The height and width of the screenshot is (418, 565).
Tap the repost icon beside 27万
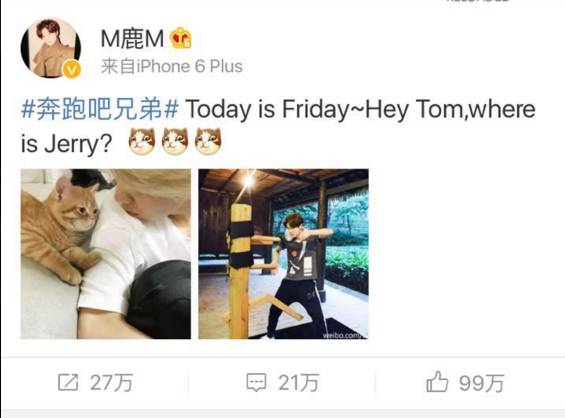68,382
